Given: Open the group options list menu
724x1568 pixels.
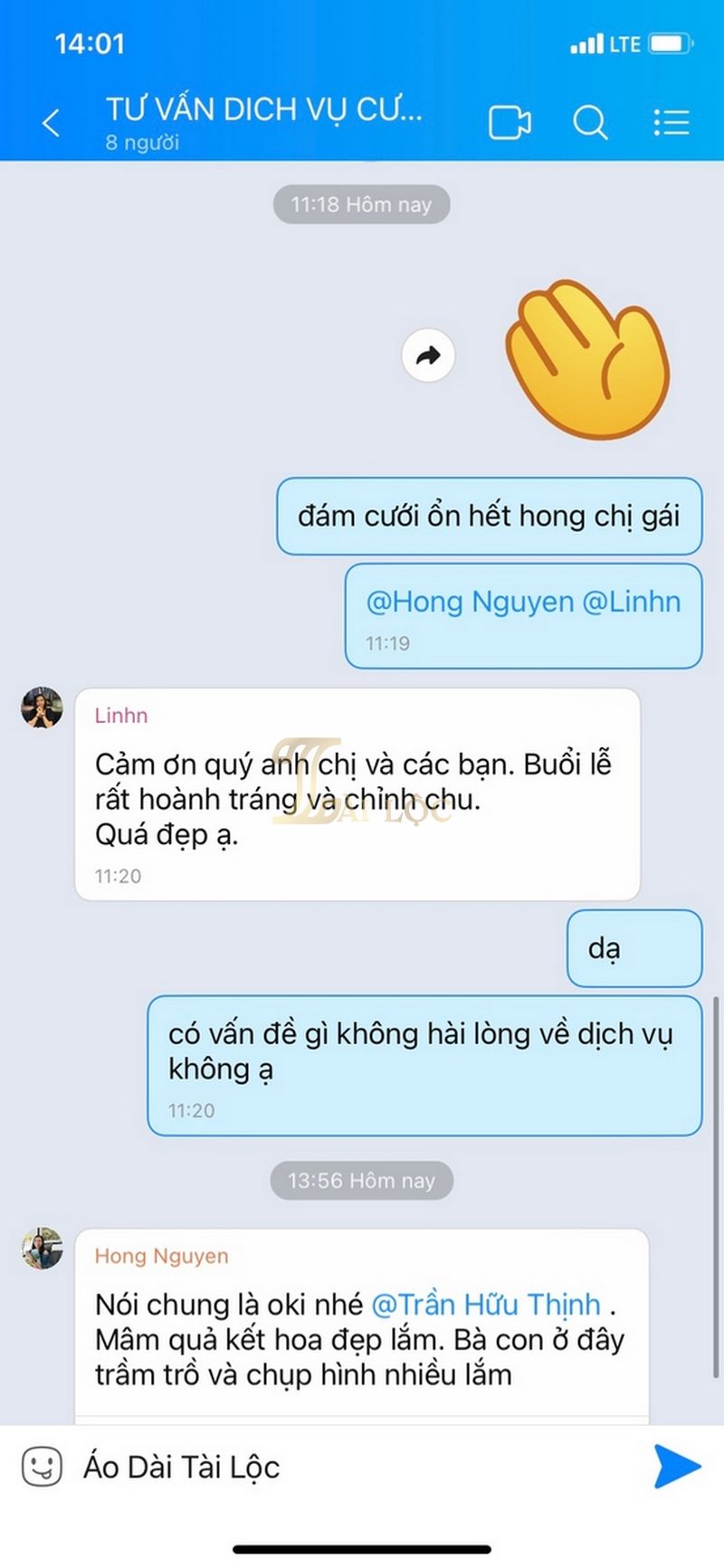Looking at the screenshot, I should (x=672, y=122).
